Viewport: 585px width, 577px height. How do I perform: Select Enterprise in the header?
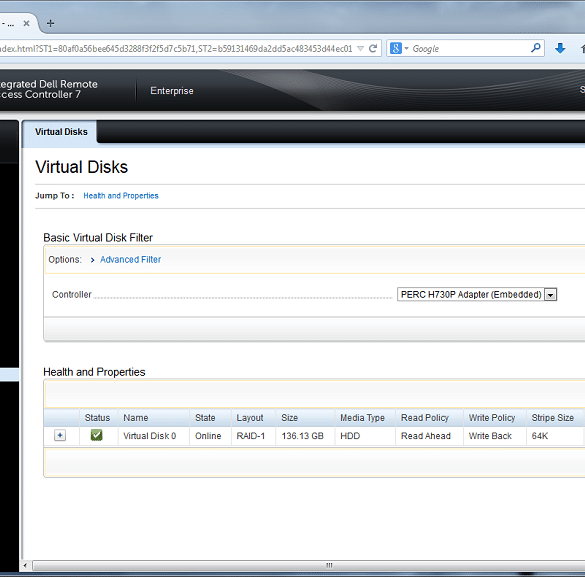(172, 91)
